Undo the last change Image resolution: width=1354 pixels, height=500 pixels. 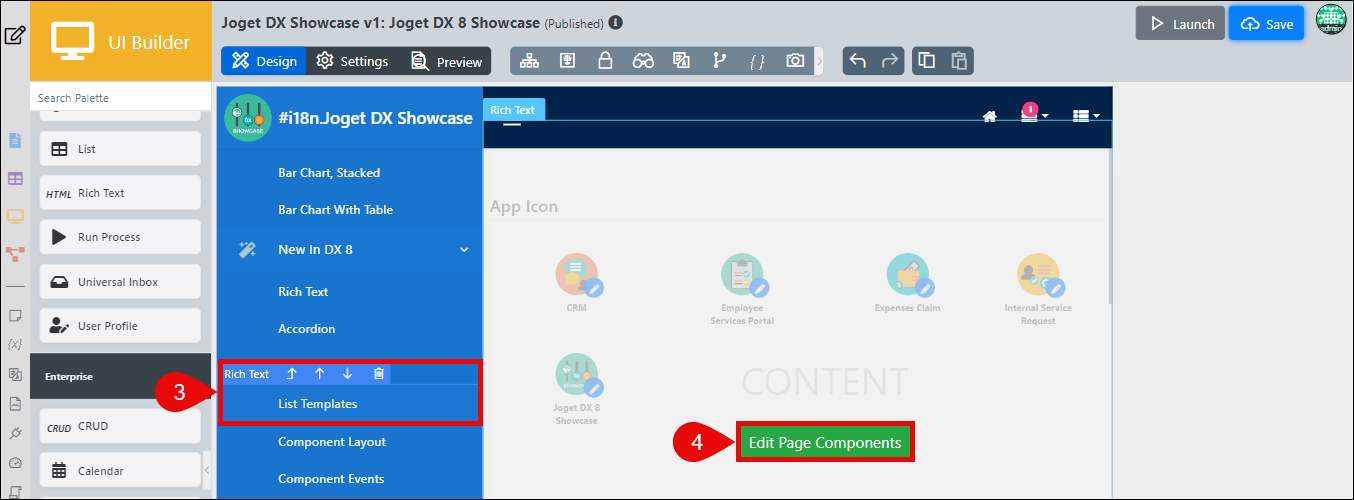[x=857, y=61]
